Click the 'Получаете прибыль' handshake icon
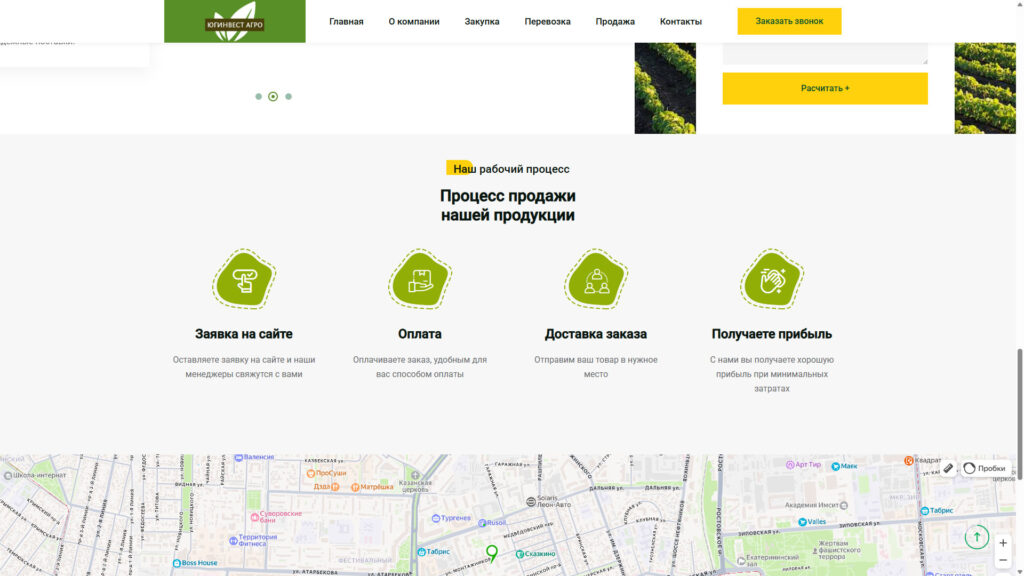 click(x=772, y=279)
